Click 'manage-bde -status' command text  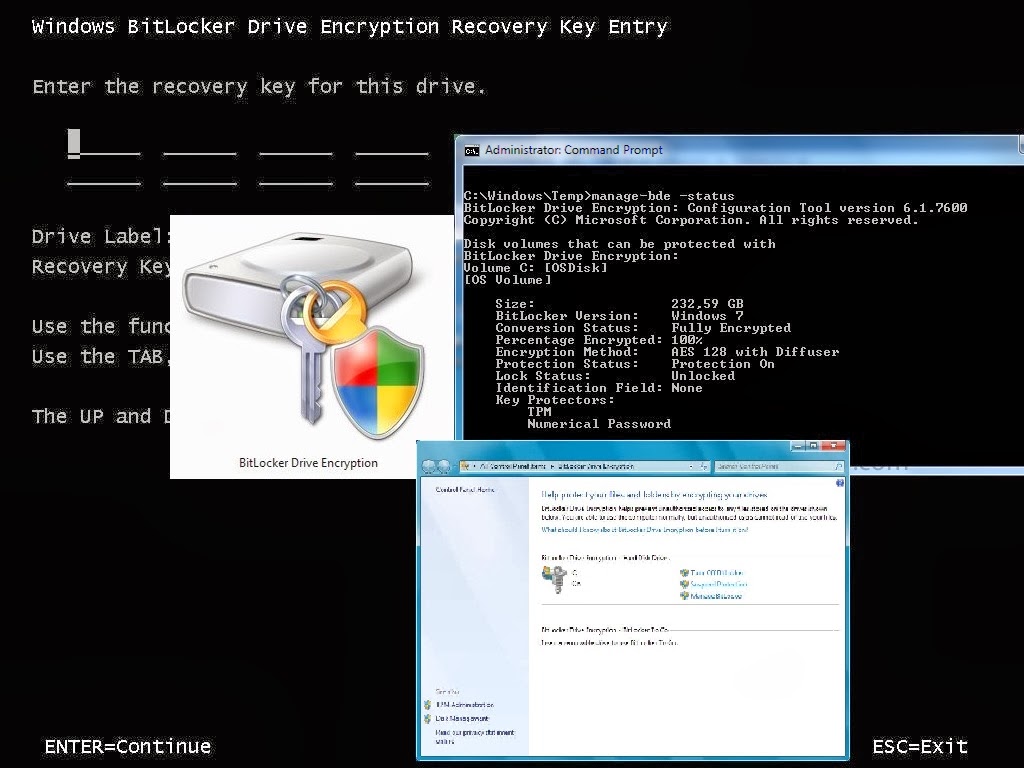pos(663,196)
